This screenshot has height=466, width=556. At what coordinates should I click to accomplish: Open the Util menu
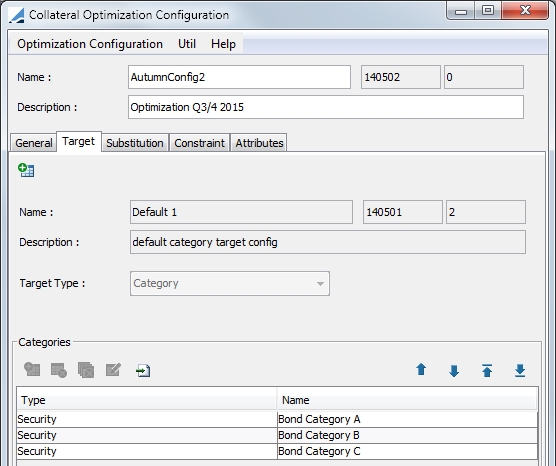click(187, 44)
